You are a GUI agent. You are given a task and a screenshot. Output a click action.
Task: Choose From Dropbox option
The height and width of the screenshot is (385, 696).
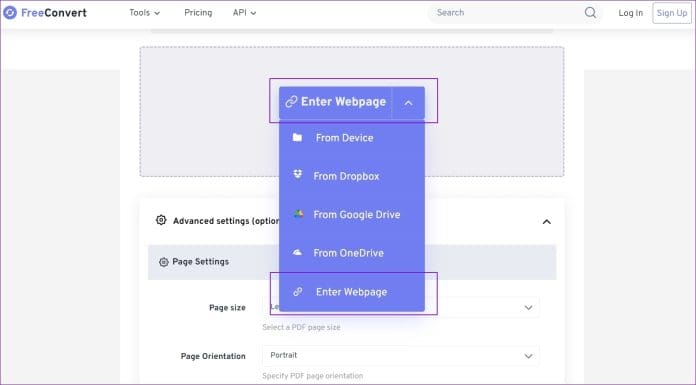coord(352,176)
